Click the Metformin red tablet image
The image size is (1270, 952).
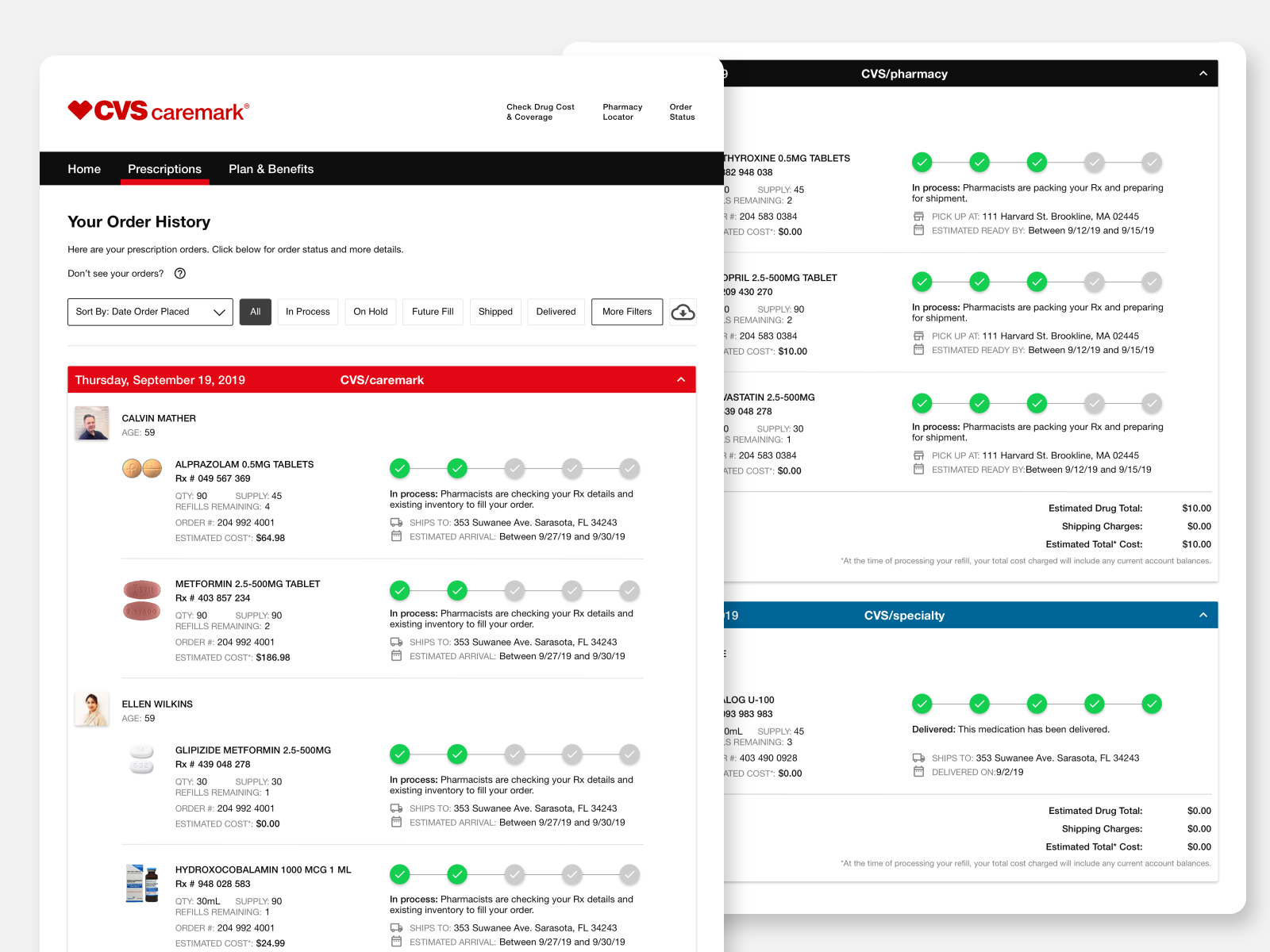click(x=142, y=601)
